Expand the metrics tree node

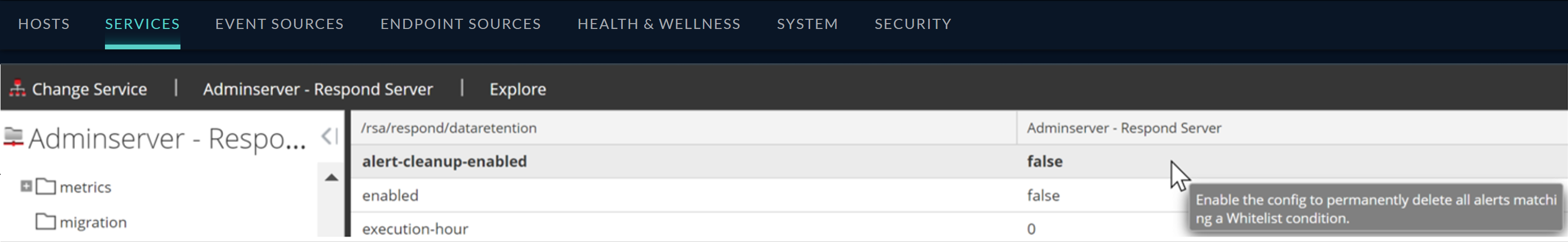pos(26,186)
